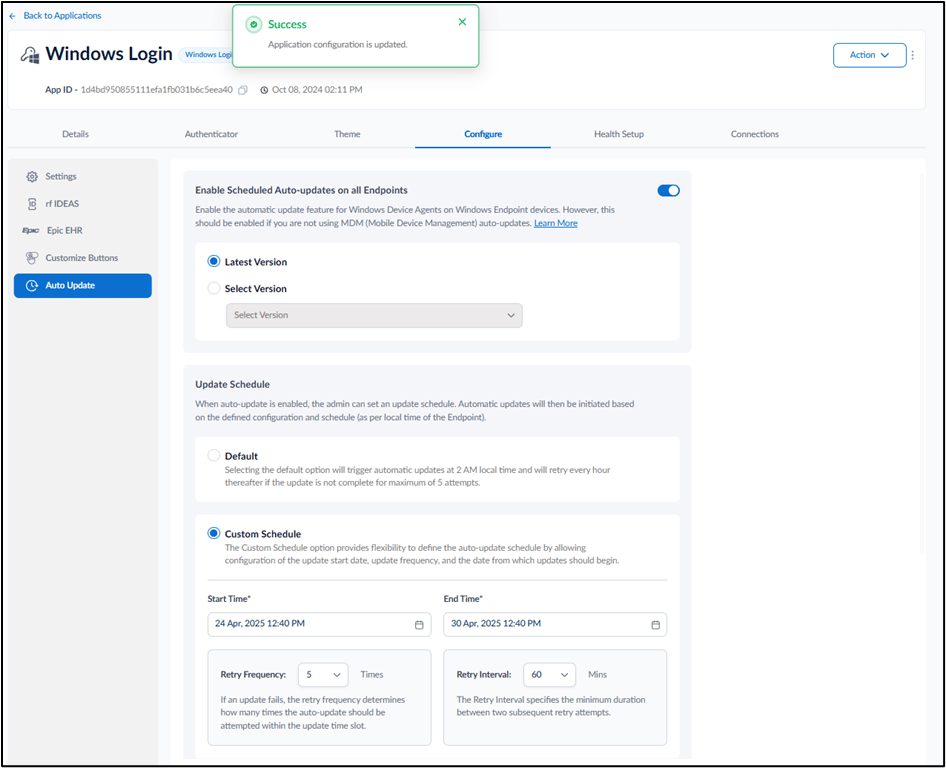Select the Configure tab
946x768 pixels.
(483, 134)
